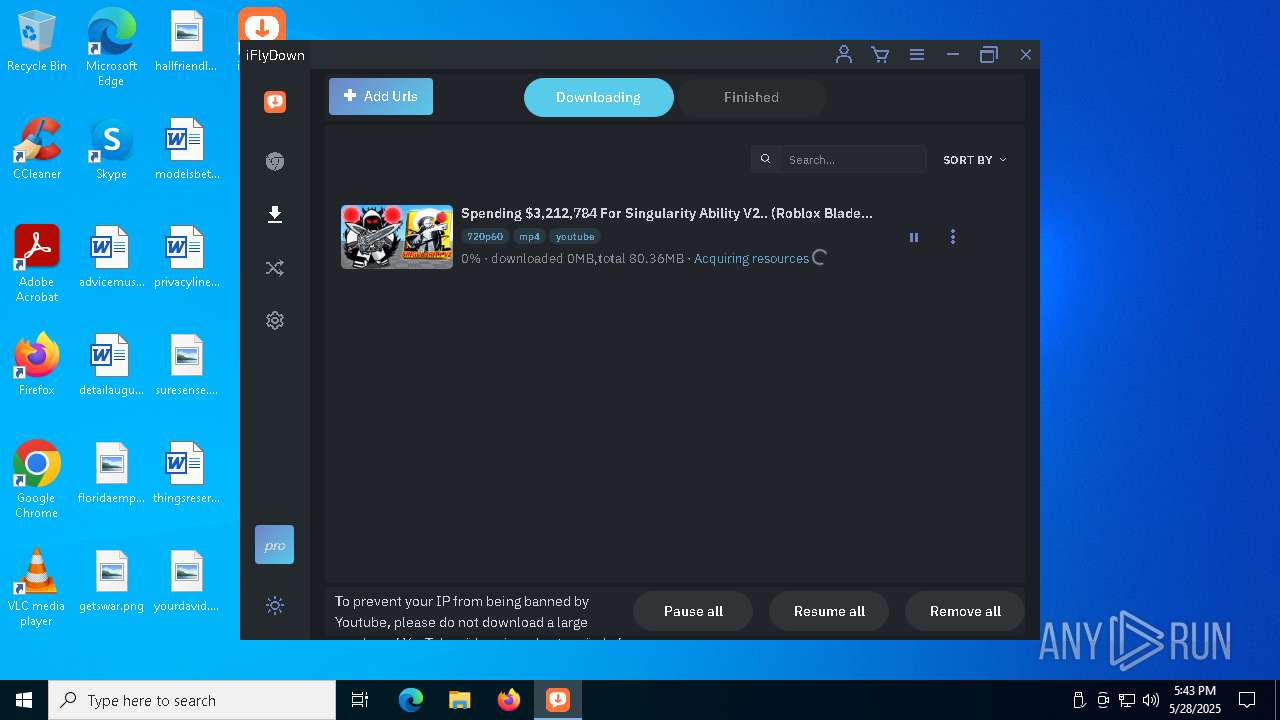The width and height of the screenshot is (1280, 720).
Task: Select the suresense image file
Action: [x=186, y=366]
